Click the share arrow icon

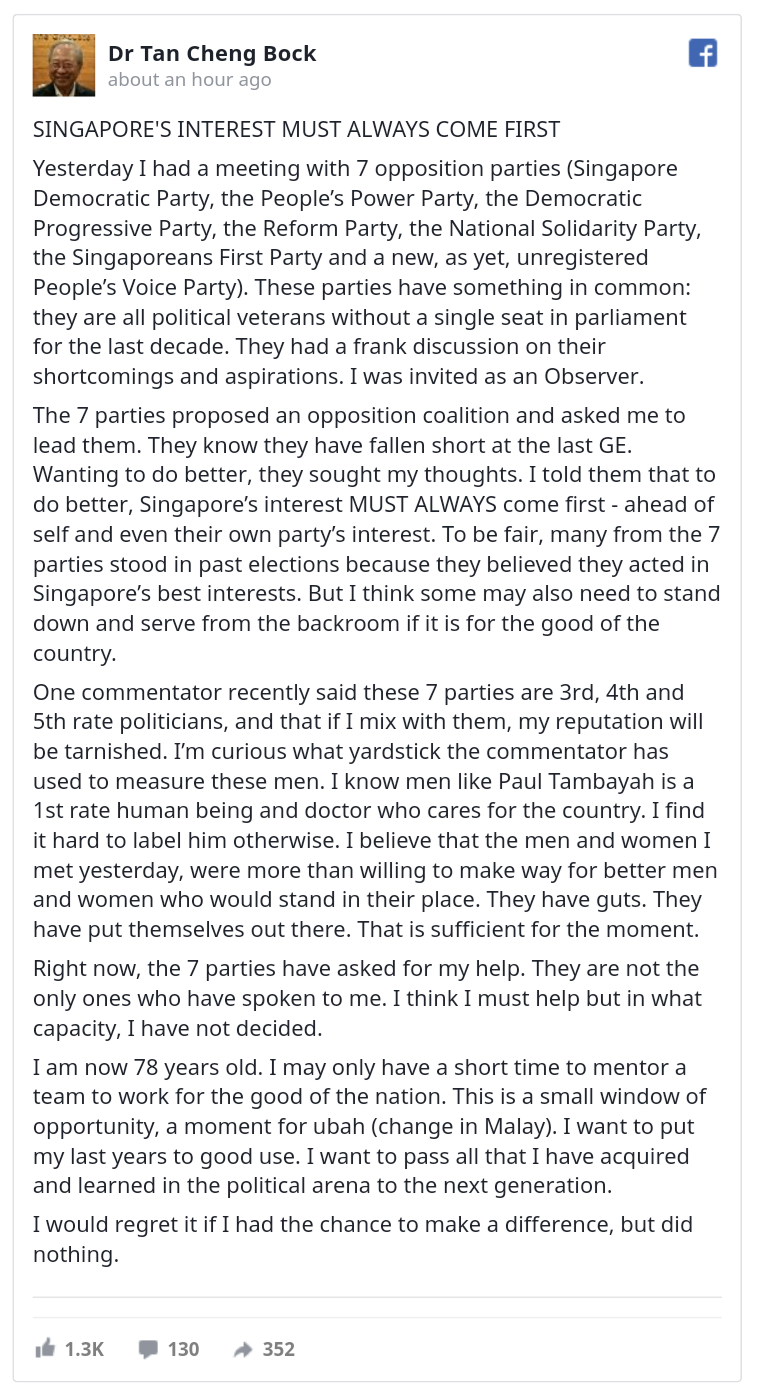point(243,1350)
